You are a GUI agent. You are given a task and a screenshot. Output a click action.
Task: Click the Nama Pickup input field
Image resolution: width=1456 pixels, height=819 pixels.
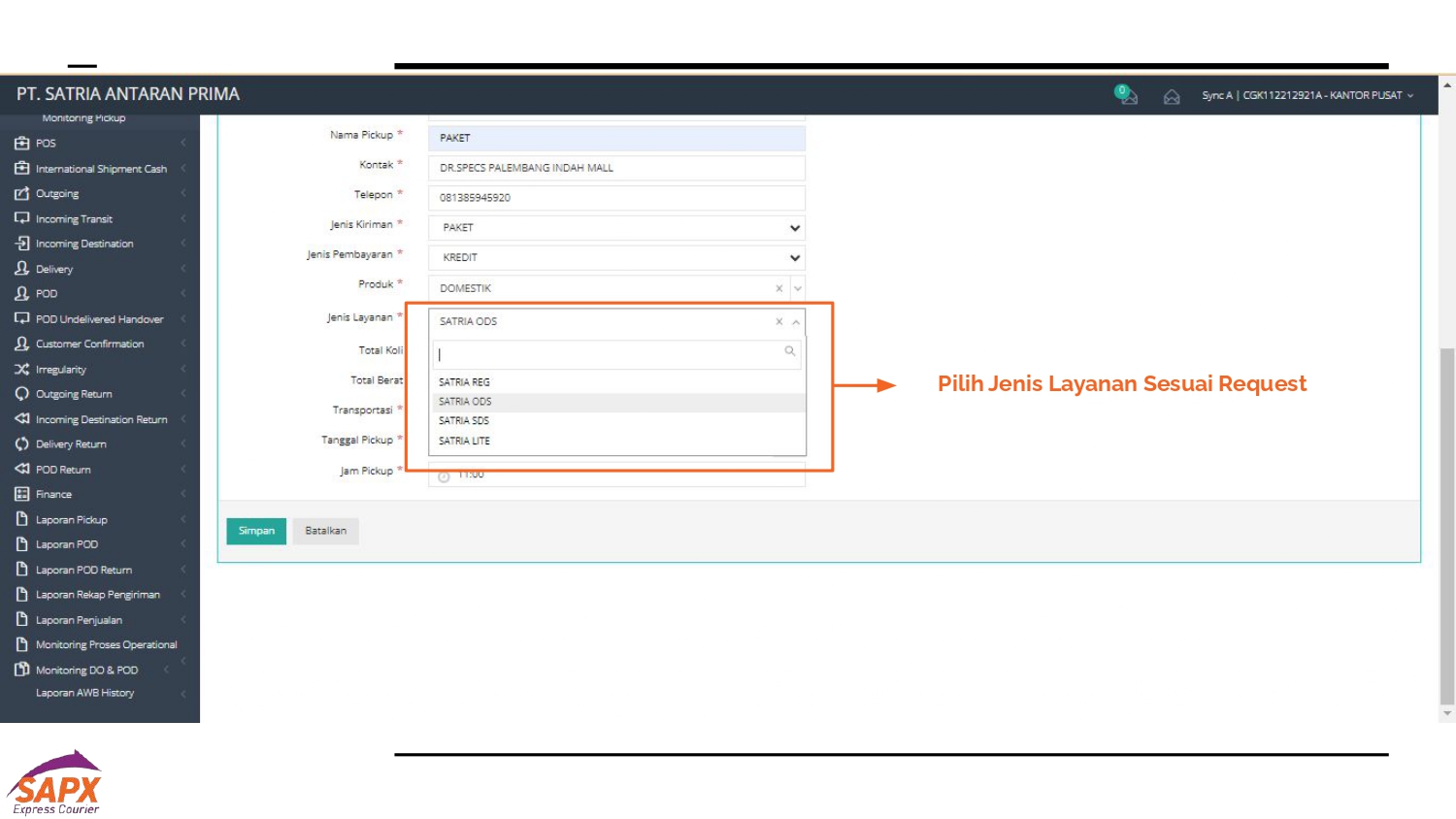pyautogui.click(x=616, y=138)
